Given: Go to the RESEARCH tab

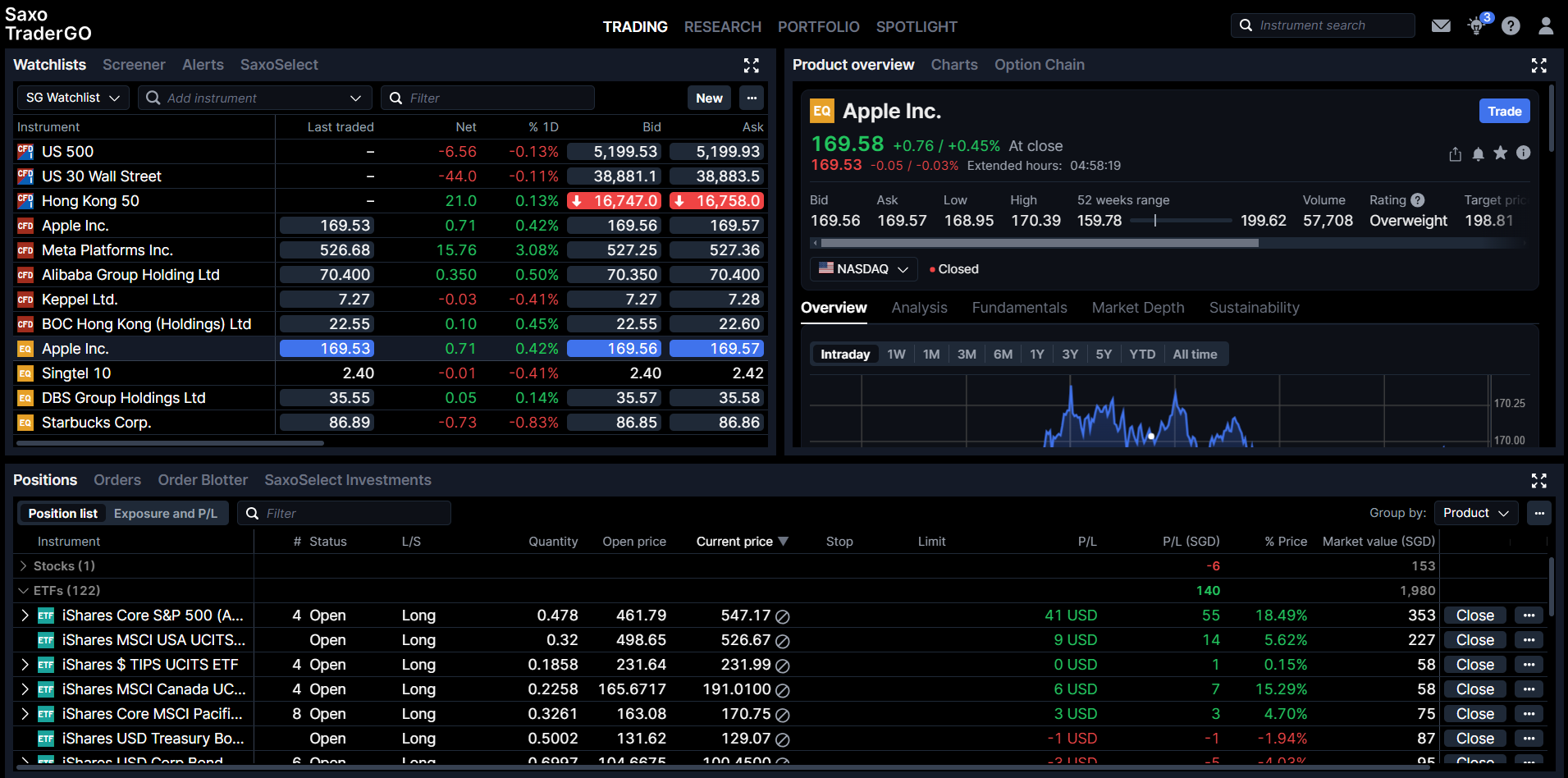Looking at the screenshot, I should pyautogui.click(x=723, y=27).
